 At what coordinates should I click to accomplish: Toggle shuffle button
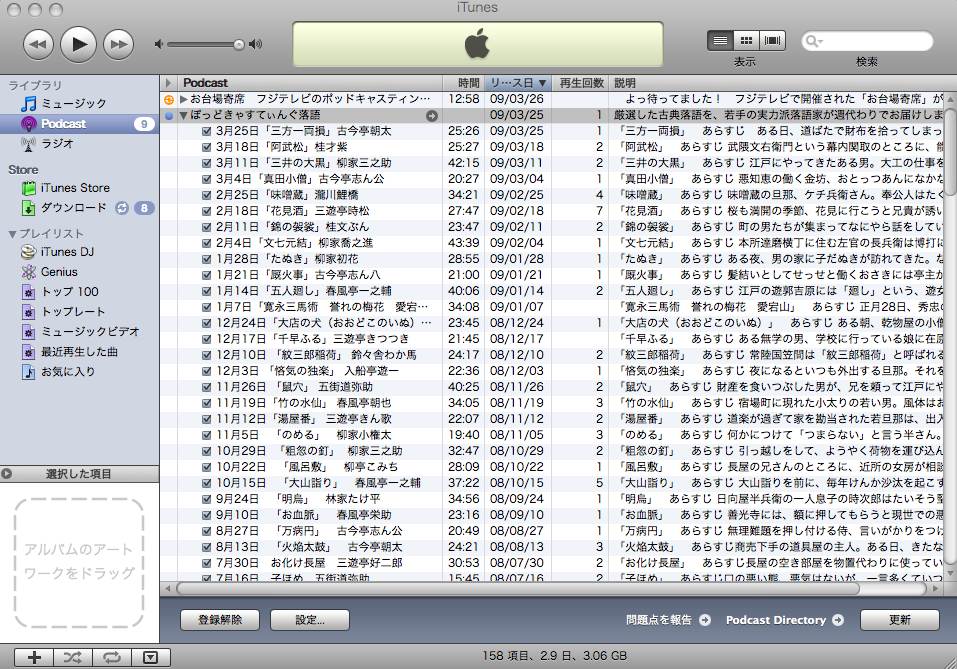click(73, 657)
